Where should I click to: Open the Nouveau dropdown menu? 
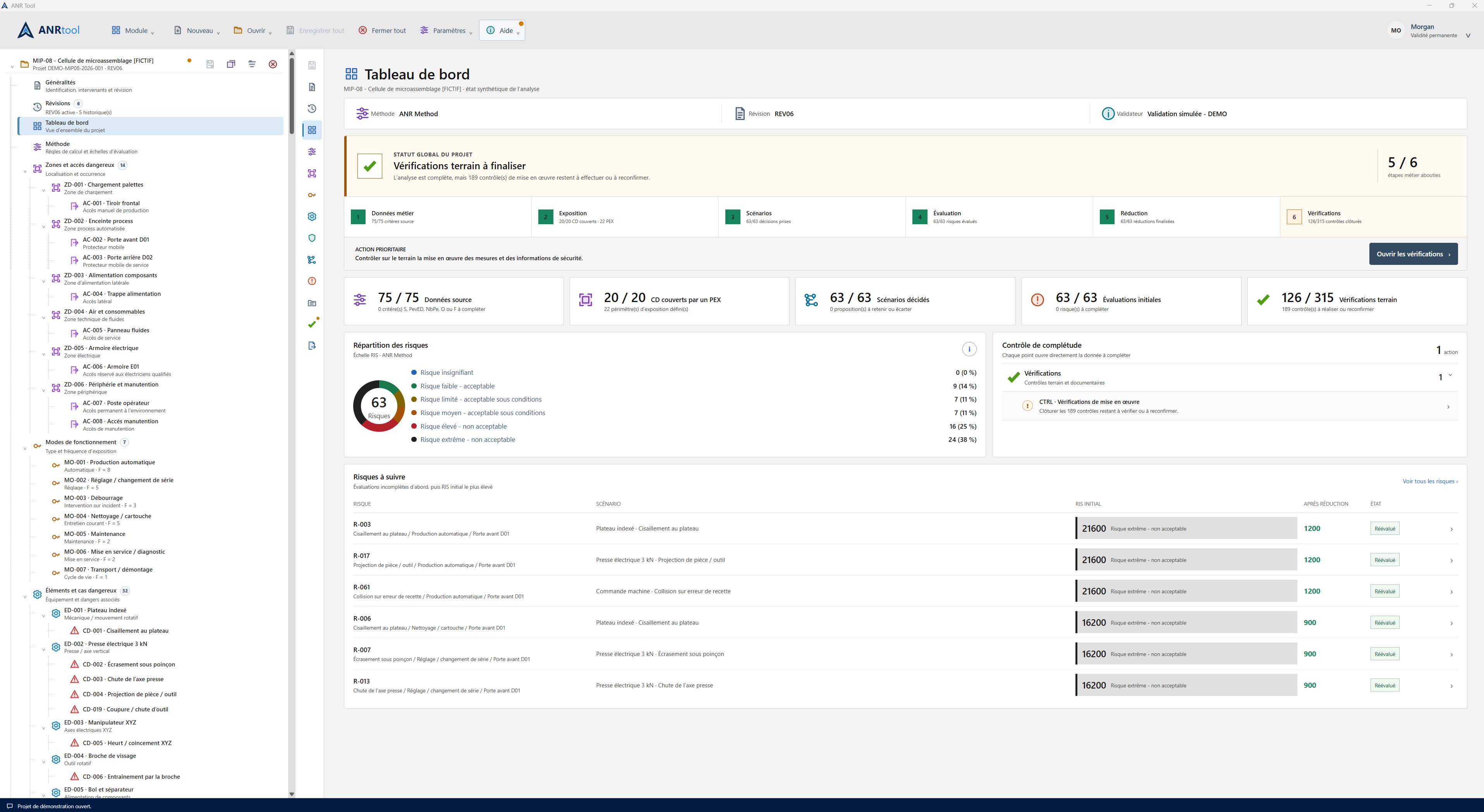click(x=197, y=31)
